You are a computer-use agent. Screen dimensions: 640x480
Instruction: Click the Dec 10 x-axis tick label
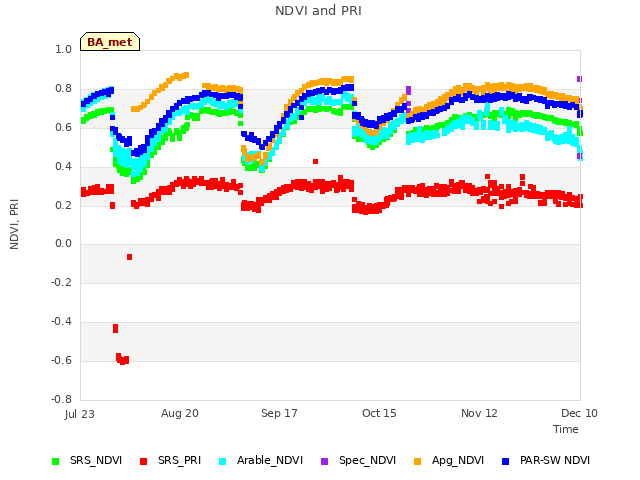pos(579,413)
